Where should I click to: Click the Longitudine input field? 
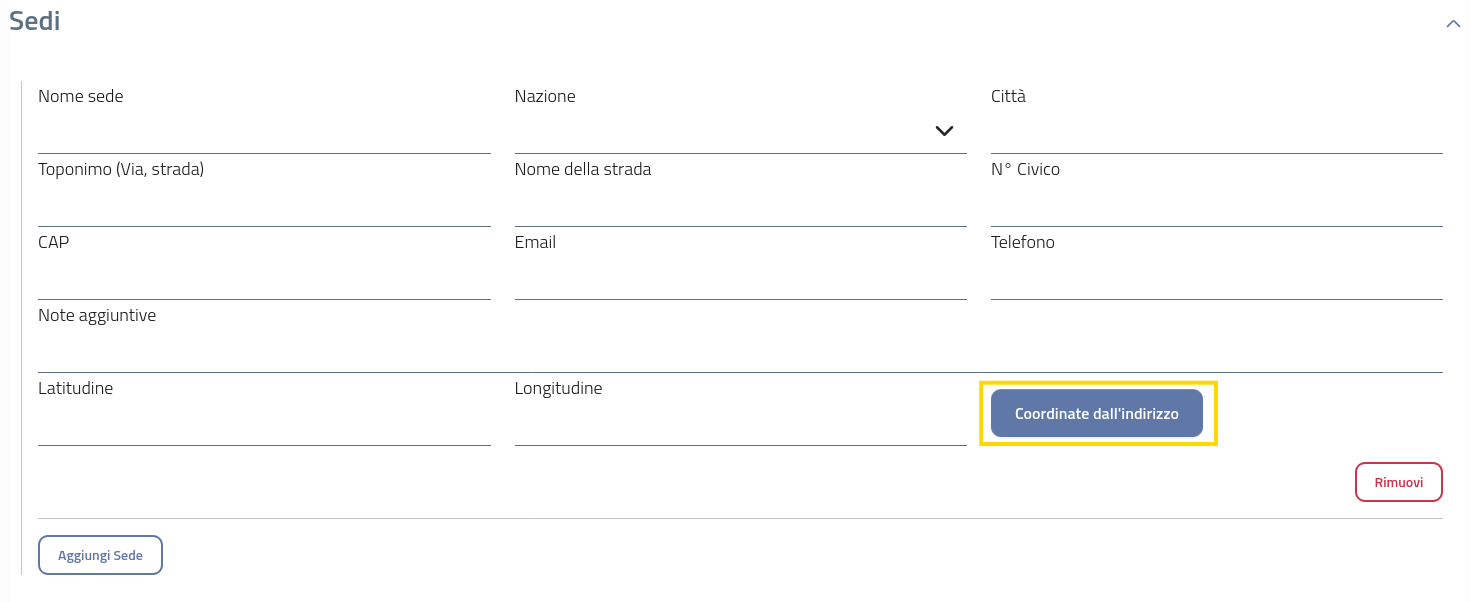(740, 426)
